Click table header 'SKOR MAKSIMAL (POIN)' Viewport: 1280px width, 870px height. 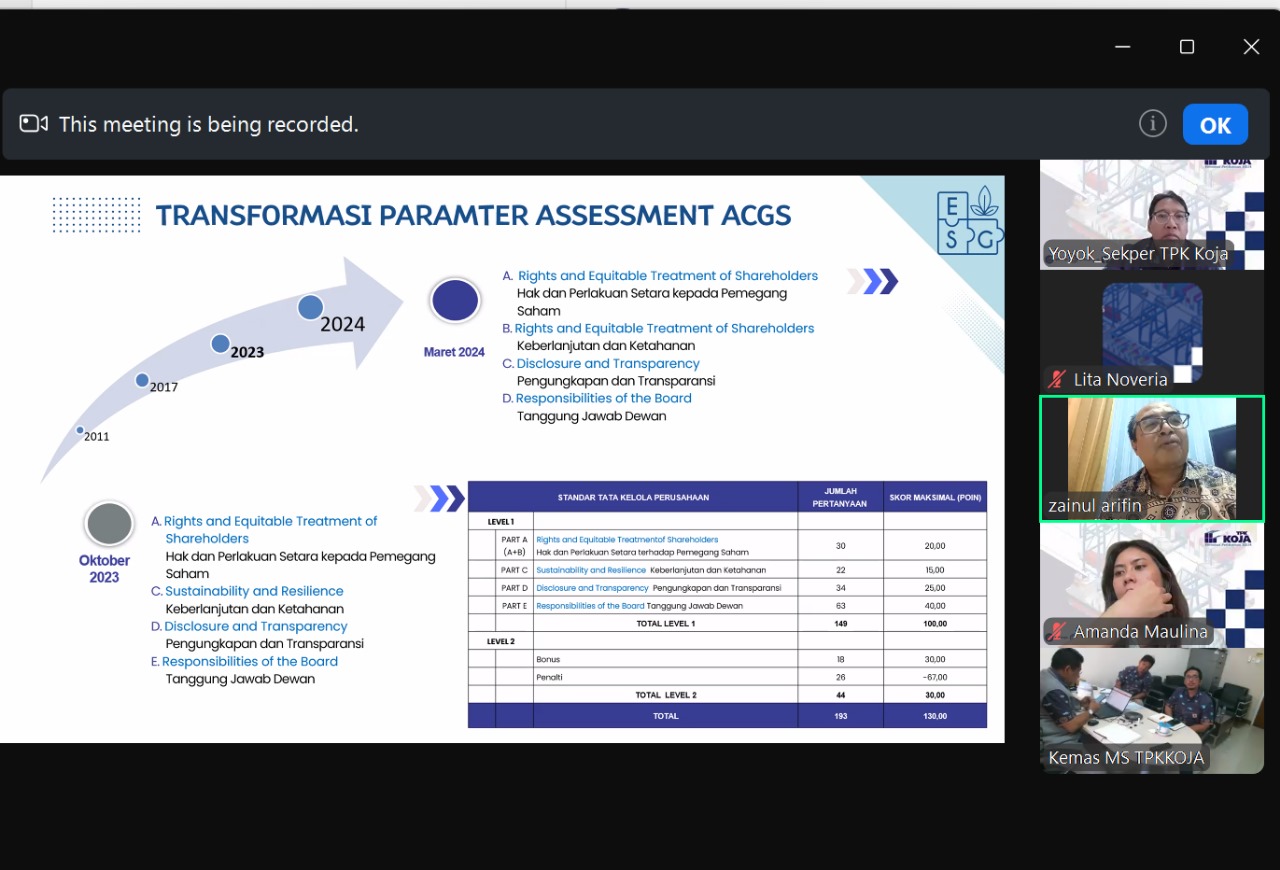[935, 497]
